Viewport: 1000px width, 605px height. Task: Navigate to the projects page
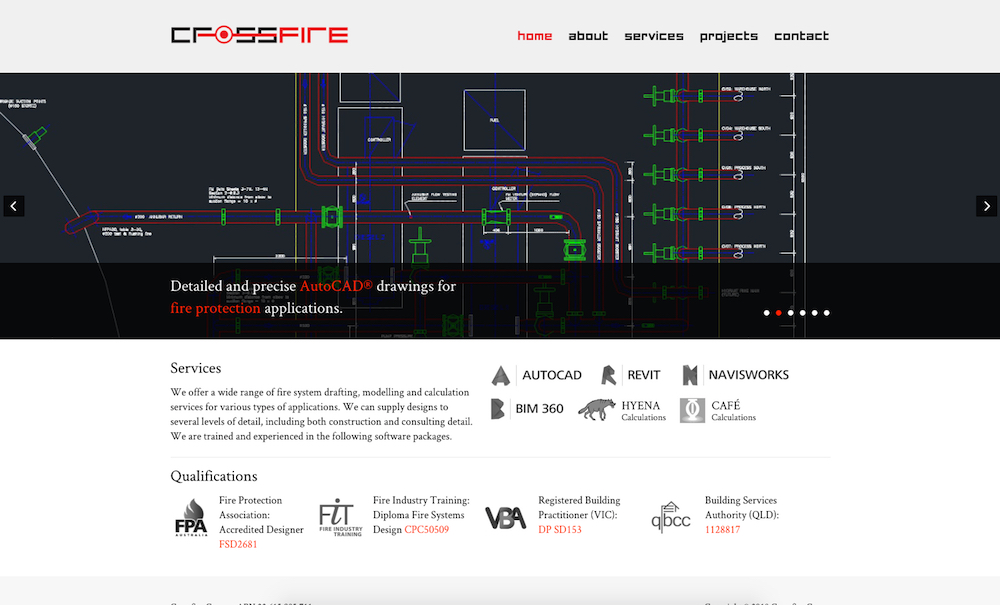[x=729, y=36]
